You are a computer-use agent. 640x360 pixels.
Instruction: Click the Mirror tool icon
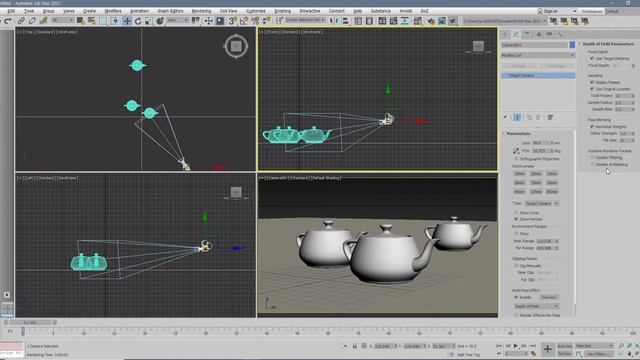(334, 21)
